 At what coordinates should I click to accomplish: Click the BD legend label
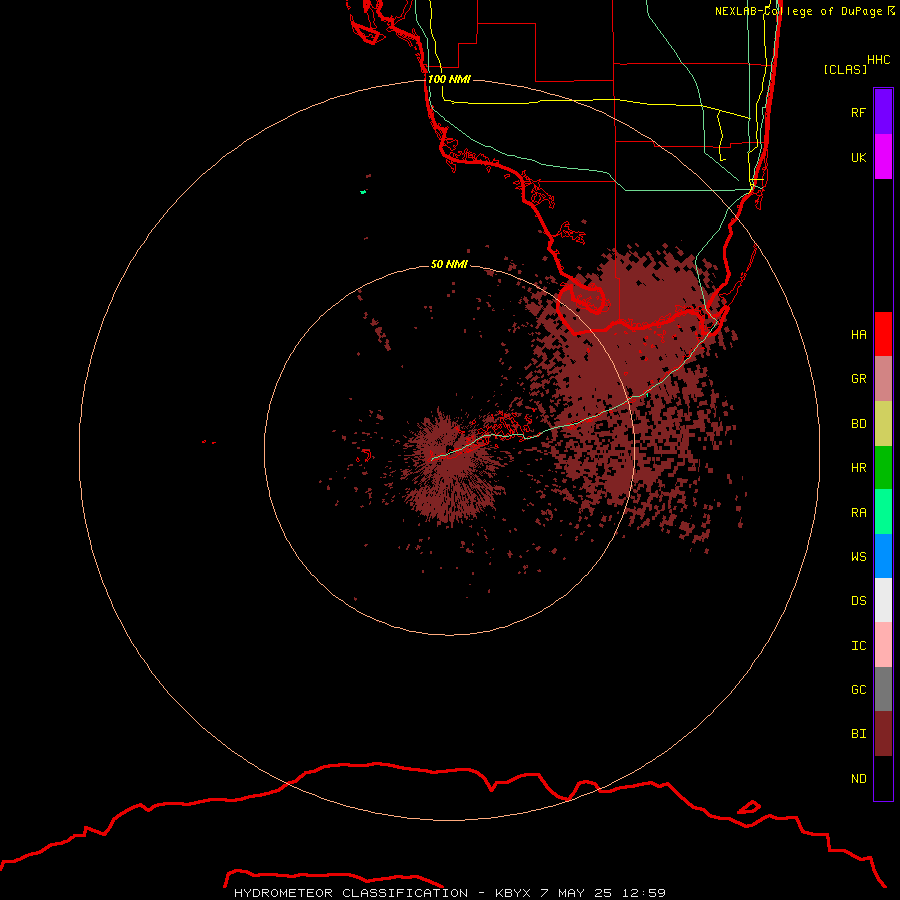(x=858, y=424)
